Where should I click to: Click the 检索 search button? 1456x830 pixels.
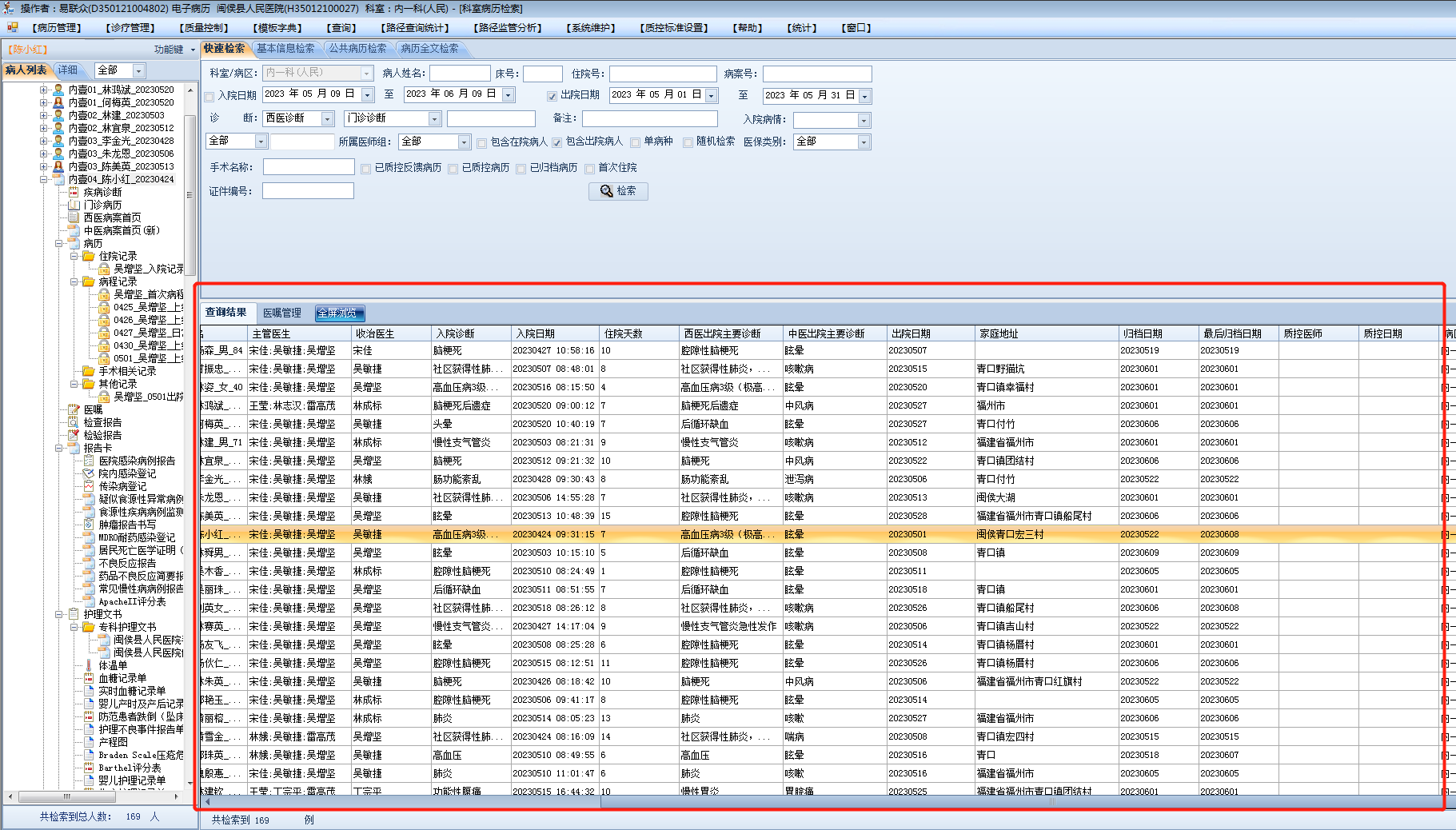click(618, 191)
